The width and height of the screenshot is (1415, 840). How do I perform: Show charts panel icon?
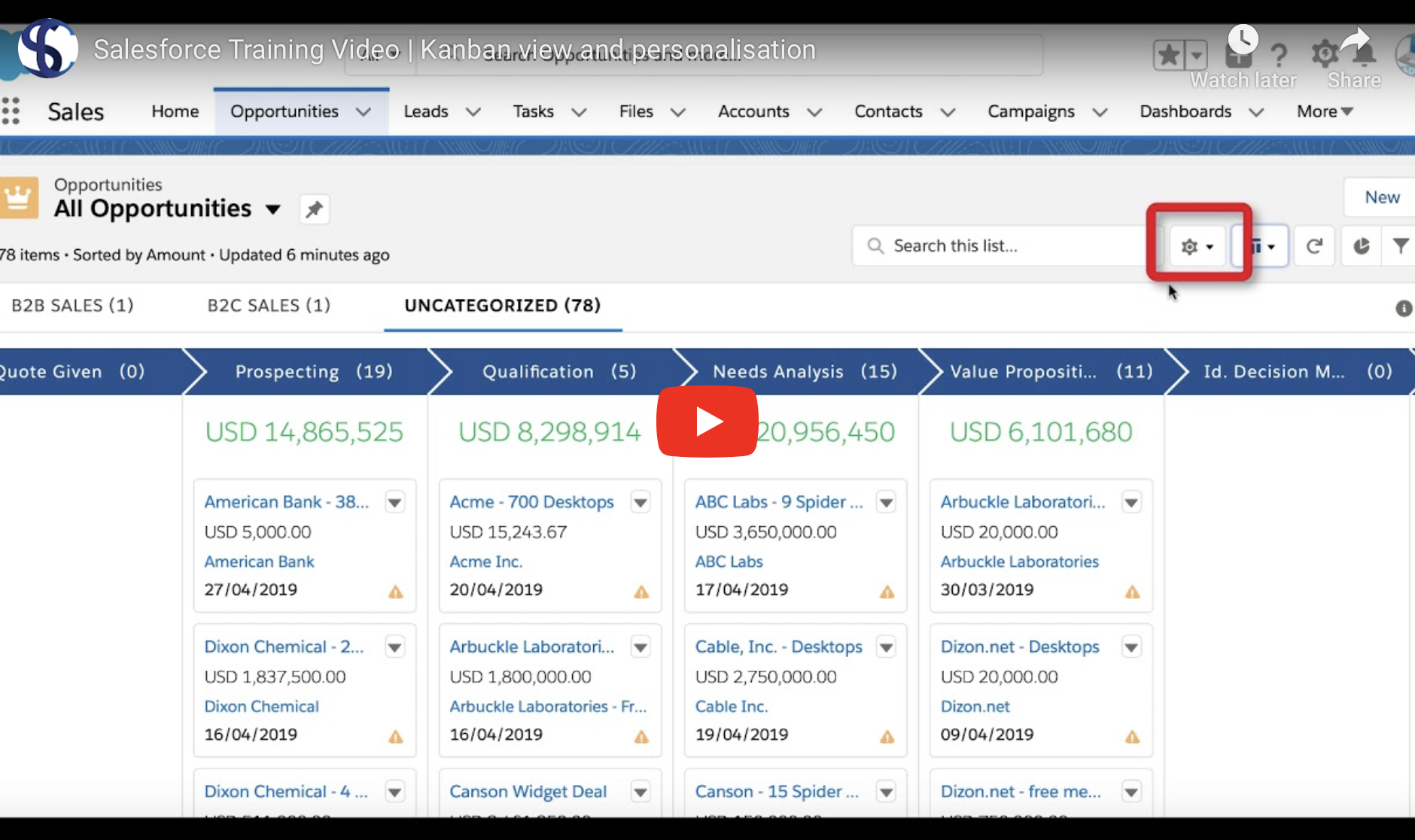coord(1362,246)
